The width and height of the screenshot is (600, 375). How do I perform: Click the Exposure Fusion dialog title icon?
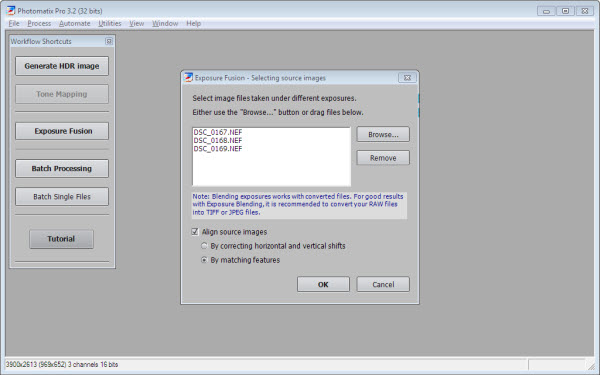(188, 78)
